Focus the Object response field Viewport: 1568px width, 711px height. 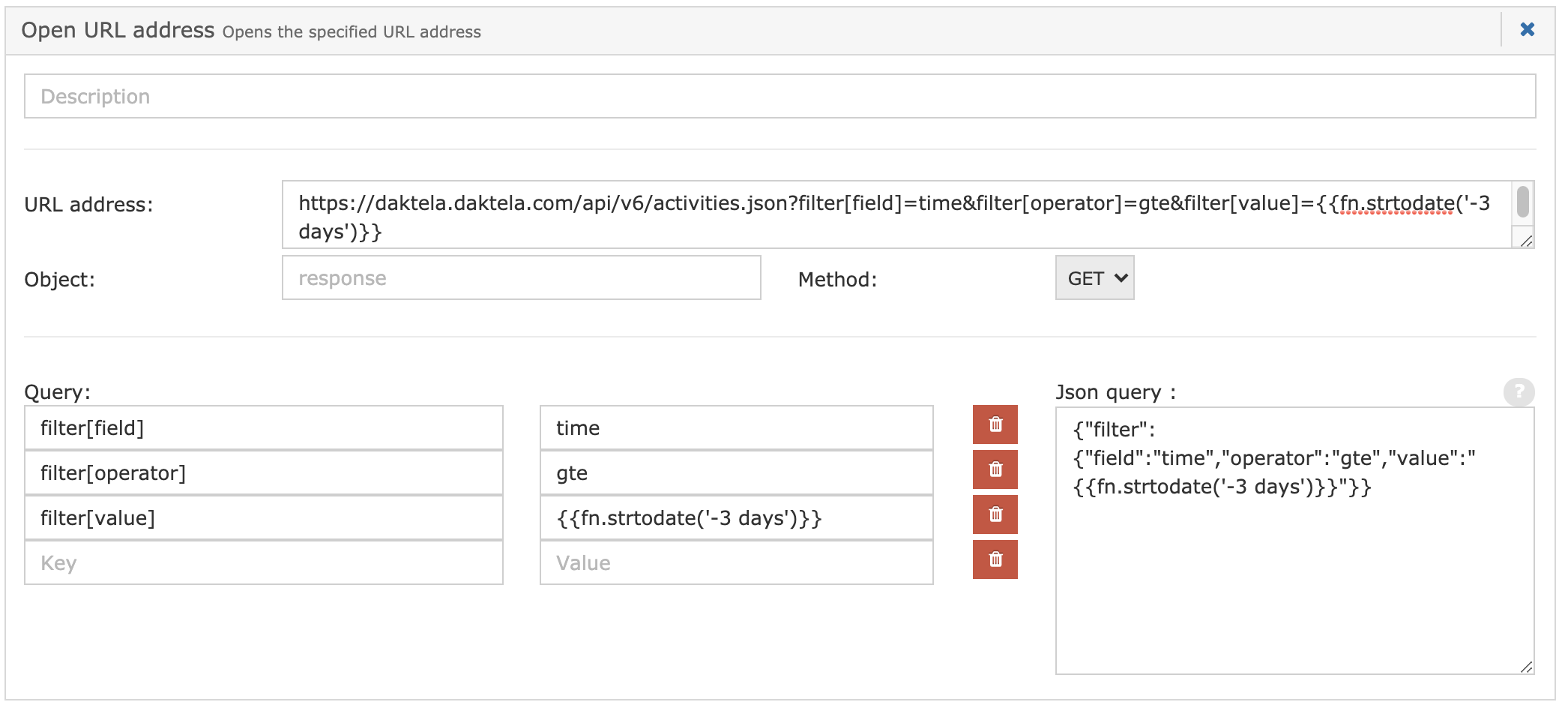point(521,278)
